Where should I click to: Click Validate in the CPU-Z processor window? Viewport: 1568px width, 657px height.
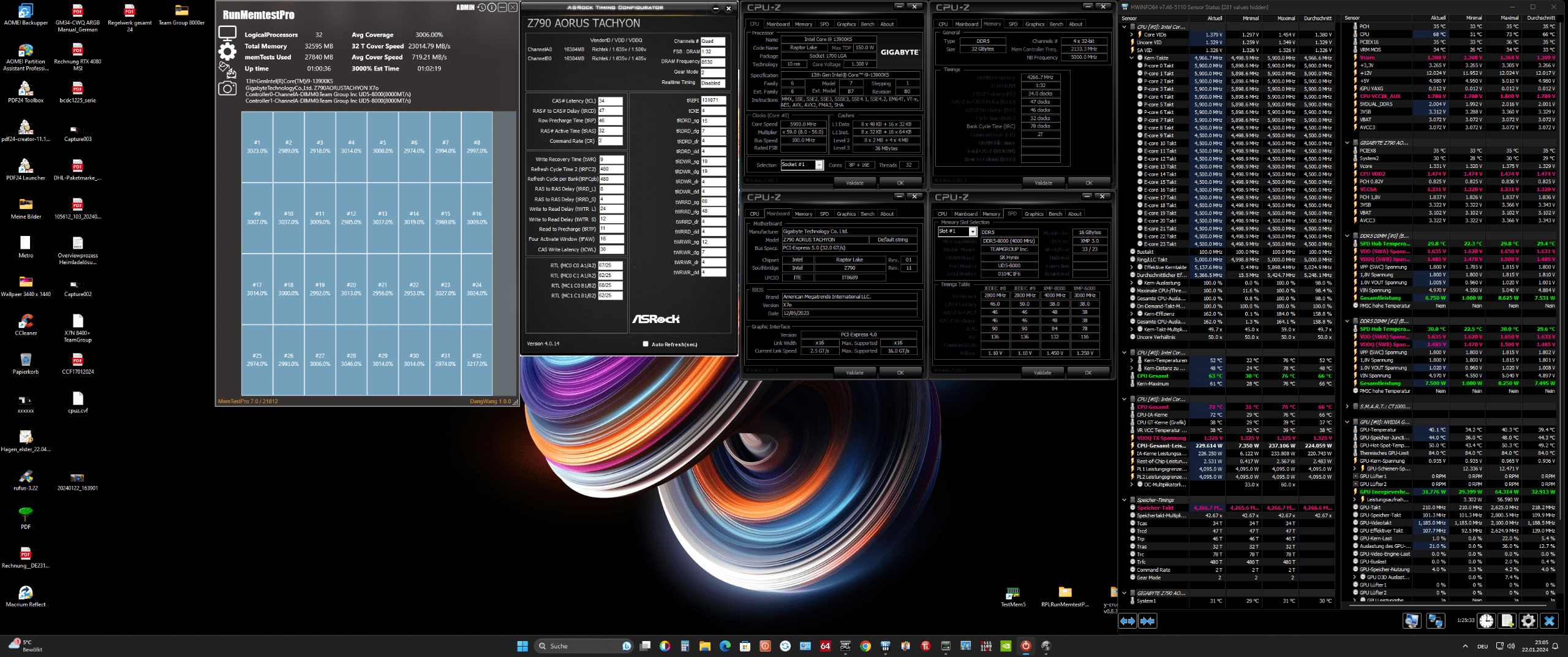click(x=855, y=183)
